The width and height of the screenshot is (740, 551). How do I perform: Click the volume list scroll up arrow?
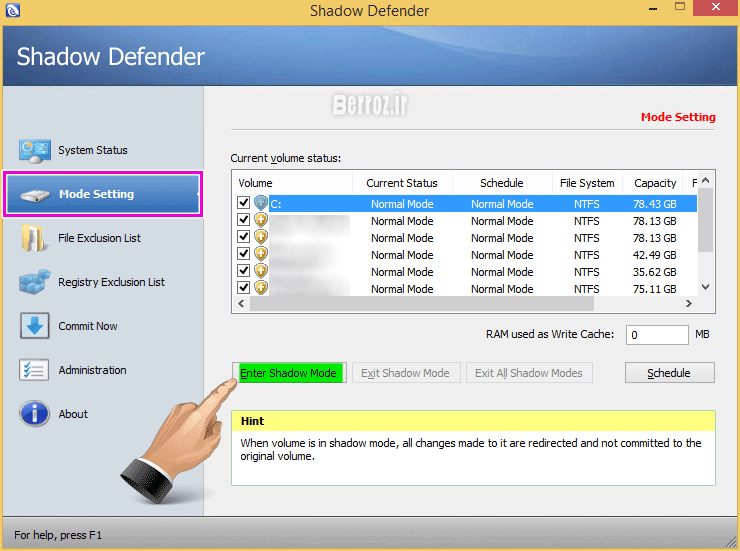tap(706, 180)
